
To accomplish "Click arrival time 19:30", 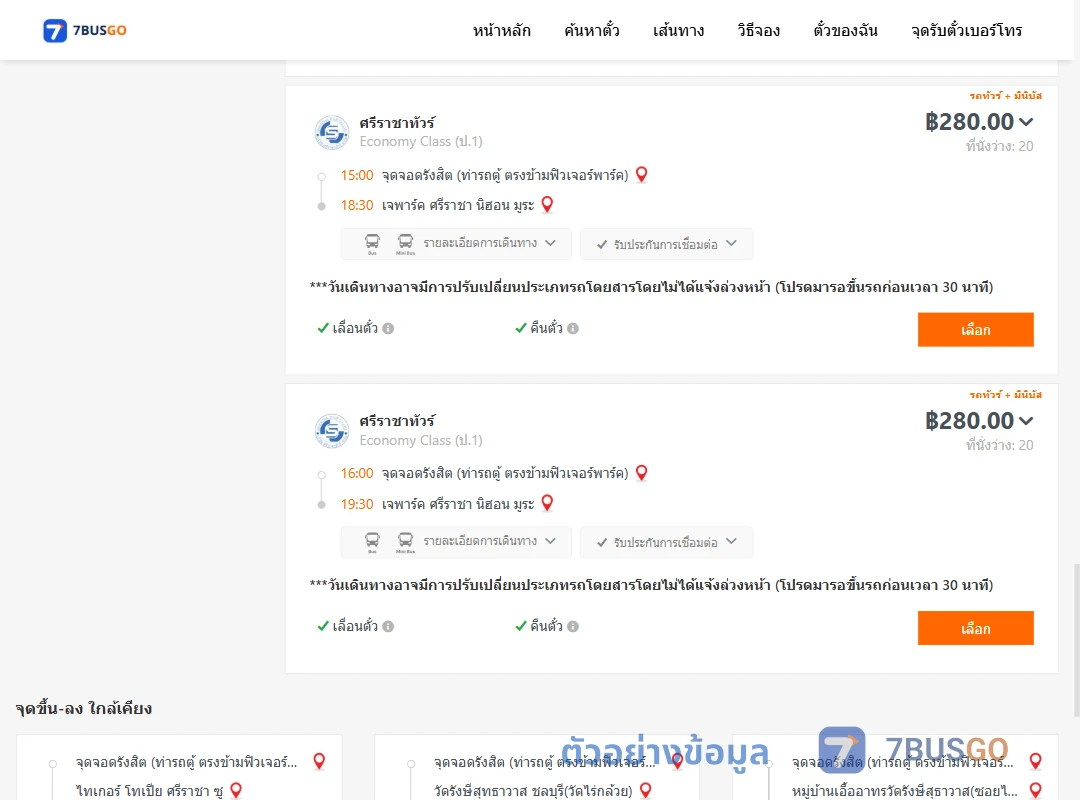I will [357, 504].
